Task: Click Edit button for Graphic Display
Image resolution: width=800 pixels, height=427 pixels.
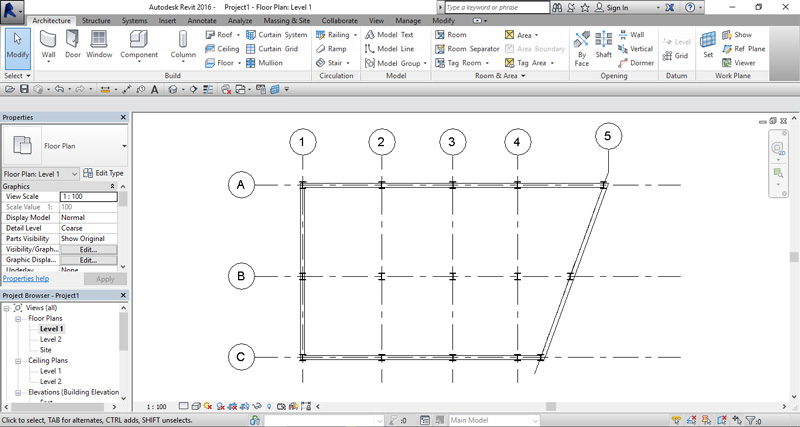Action: click(88, 260)
